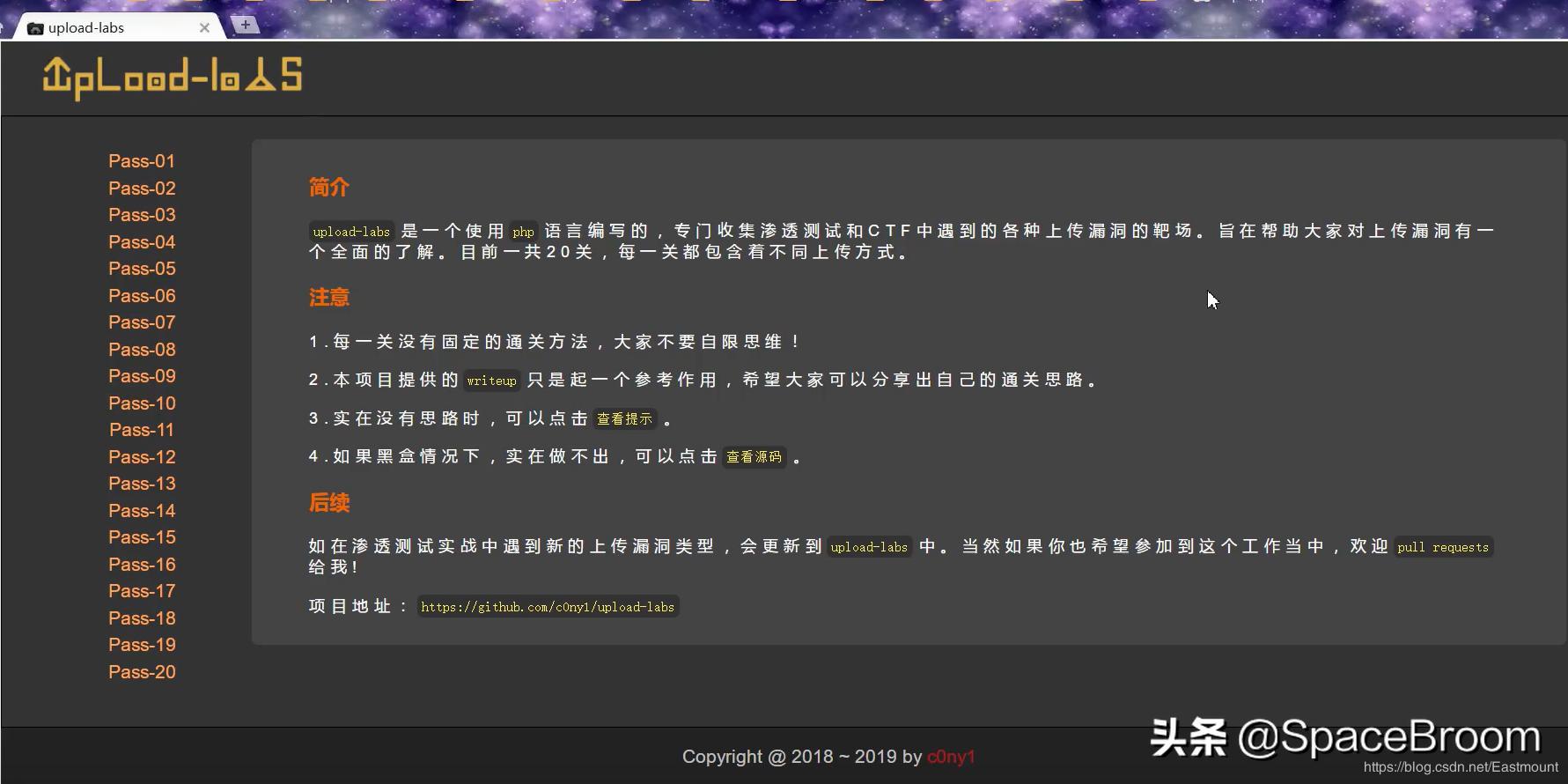Open Pass-05 challenge
Screen dimensions: 1568x784
click(x=142, y=269)
